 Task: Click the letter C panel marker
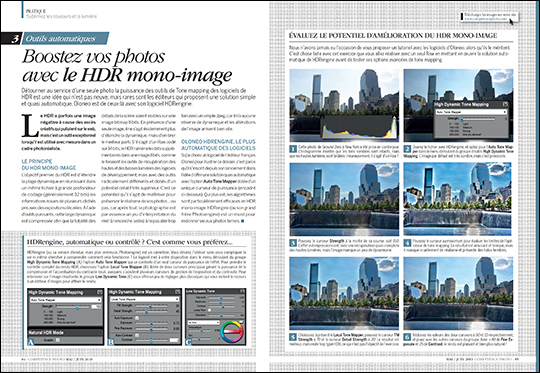pos(188,342)
